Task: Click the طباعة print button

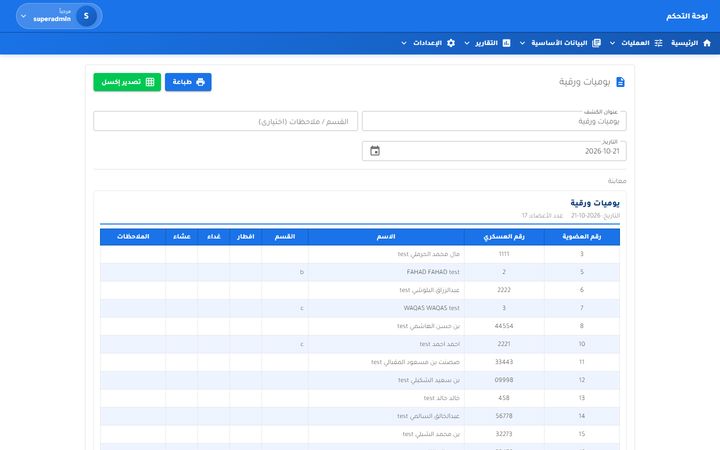Action: [188, 82]
